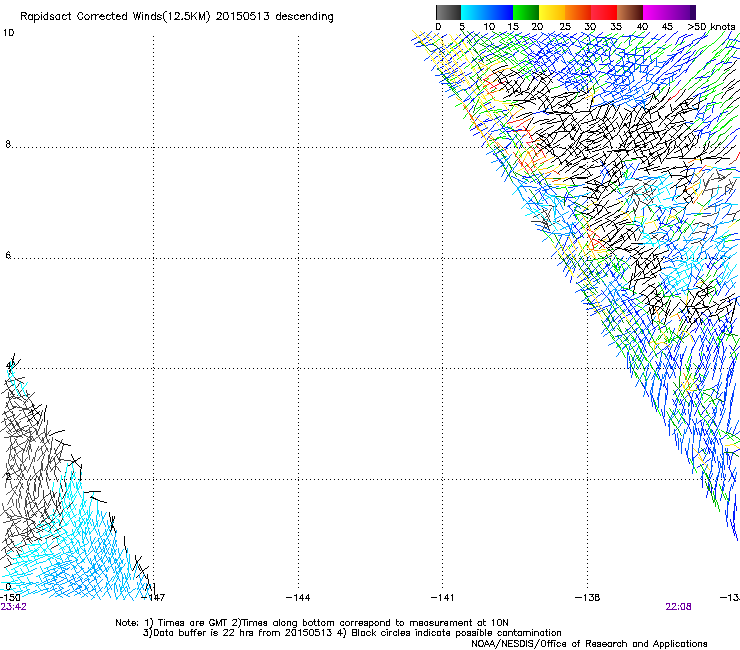Screen dimensions: 740x650
Task: Click the latitude label '8'
Action: [x=8, y=144]
